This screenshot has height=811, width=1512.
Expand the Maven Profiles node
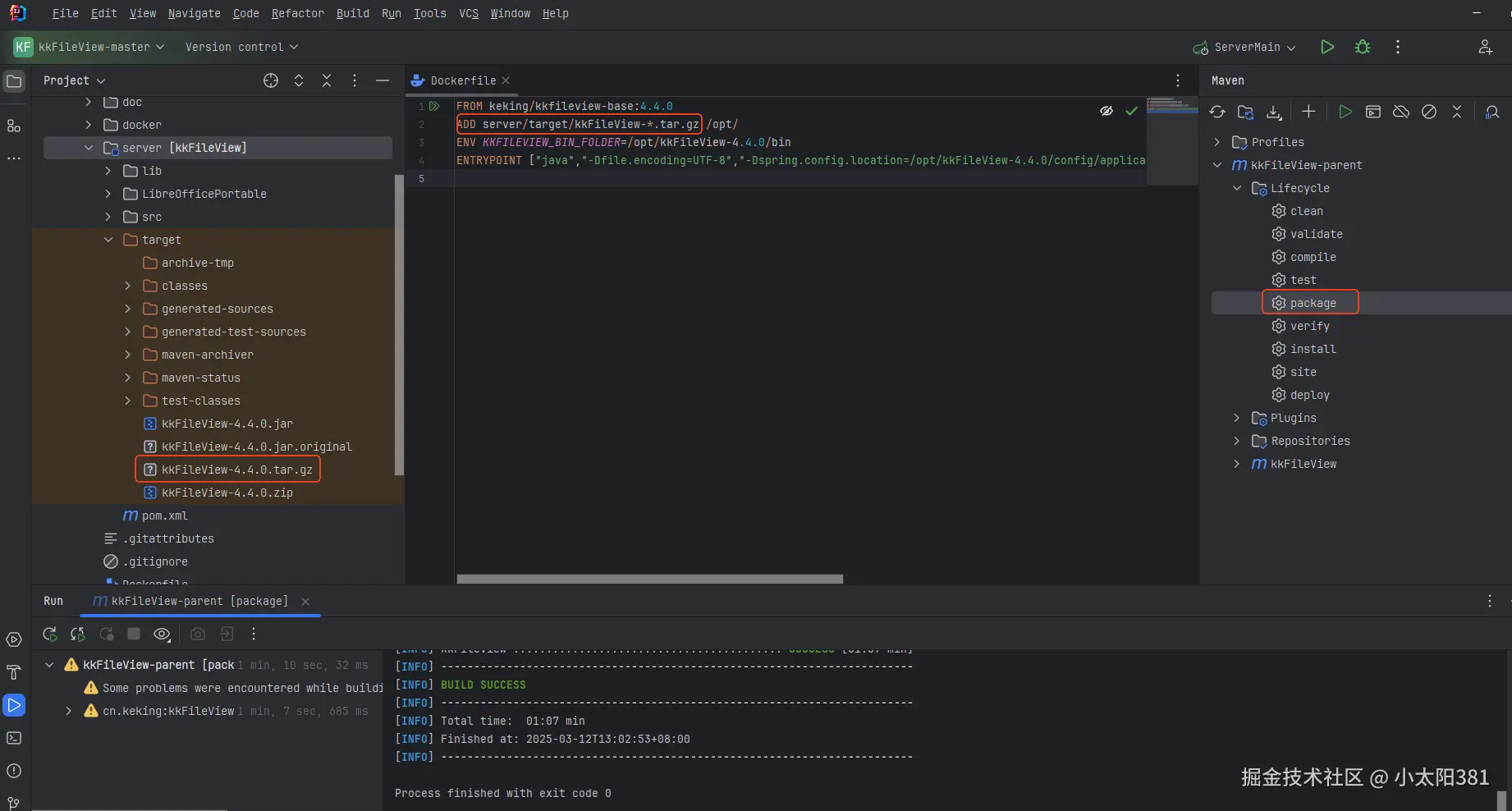pos(1217,142)
